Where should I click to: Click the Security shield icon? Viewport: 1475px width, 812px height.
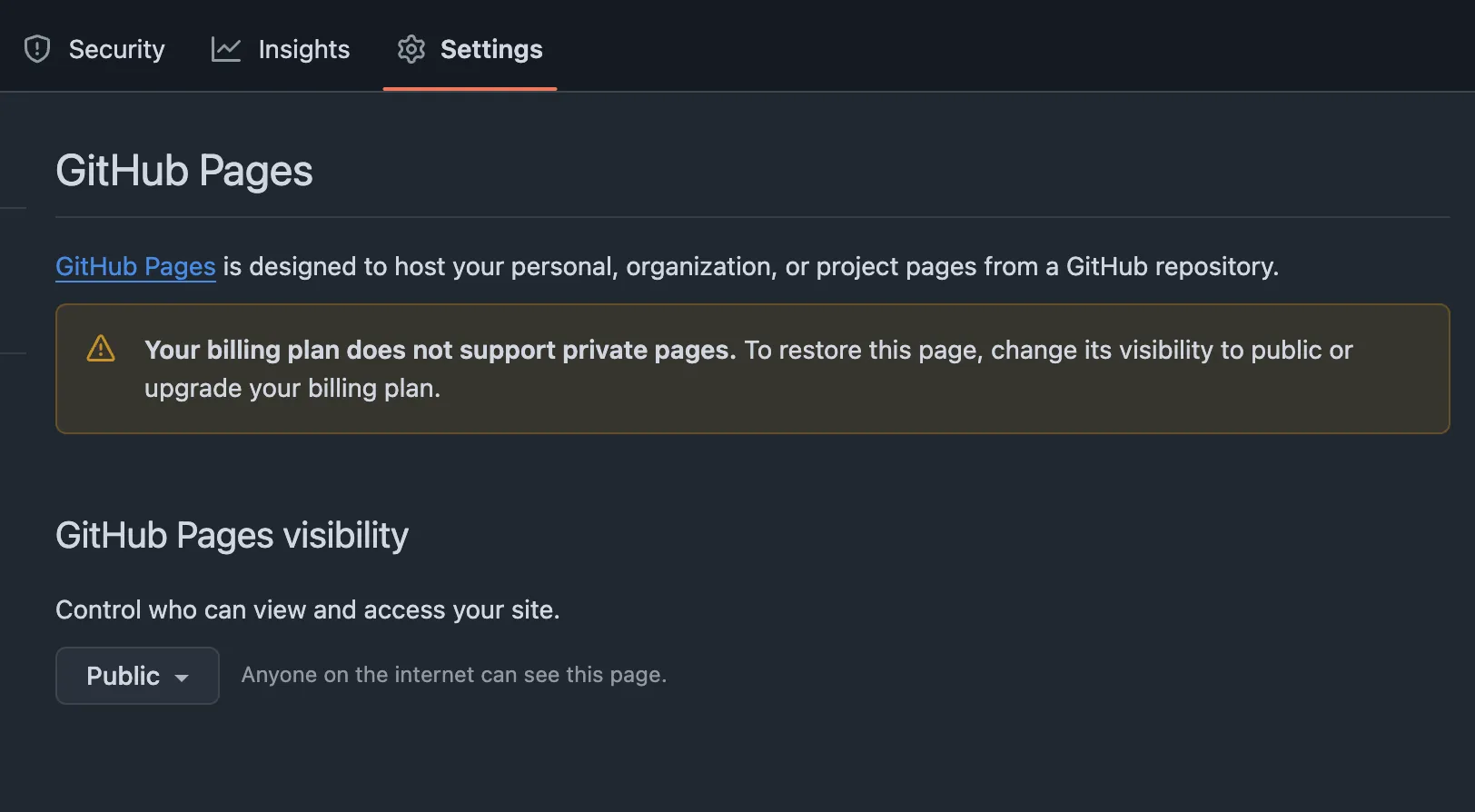[37, 49]
